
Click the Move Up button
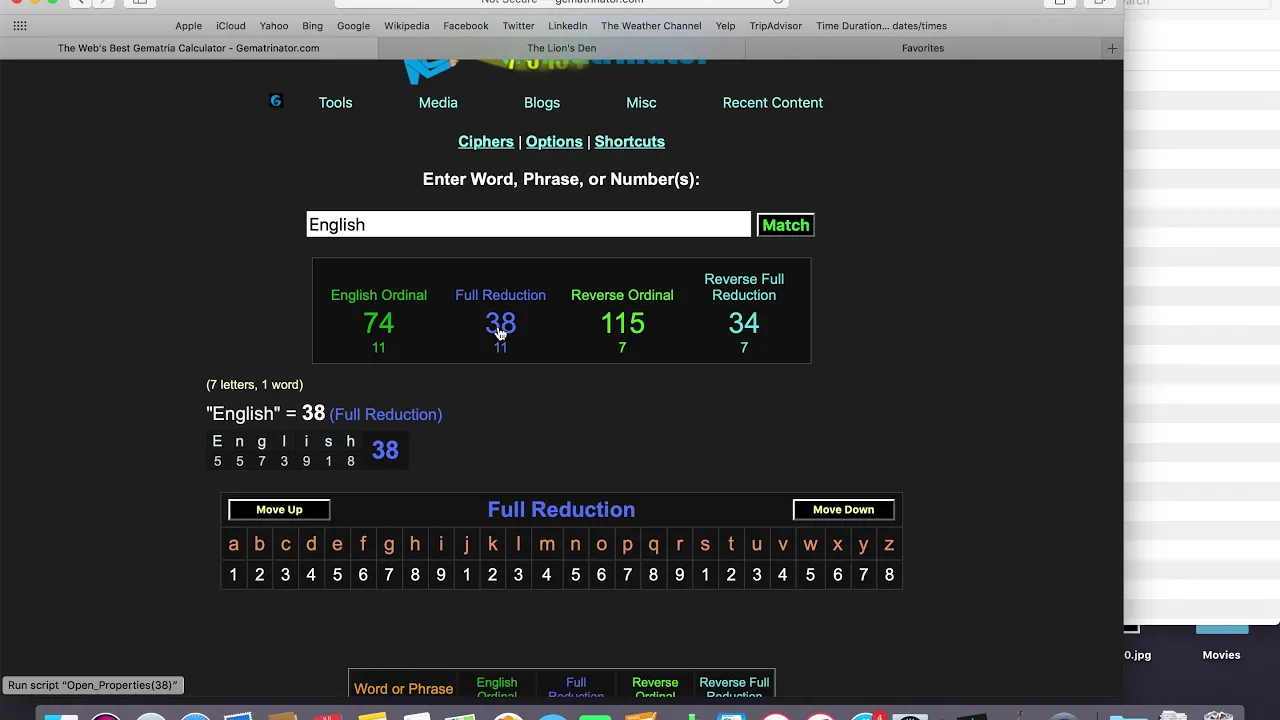[279, 510]
